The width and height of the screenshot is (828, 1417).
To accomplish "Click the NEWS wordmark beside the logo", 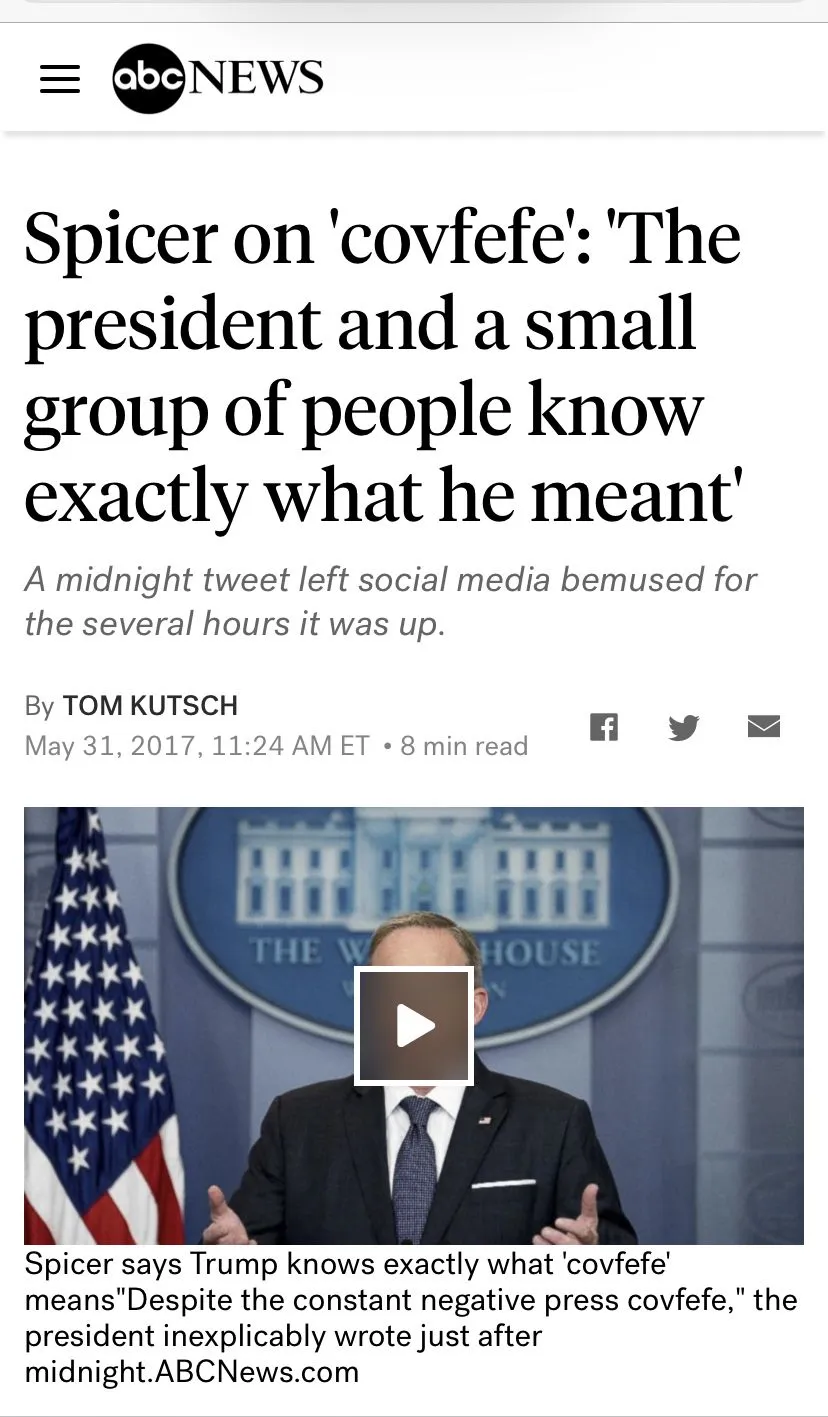I will pyautogui.click(x=256, y=78).
